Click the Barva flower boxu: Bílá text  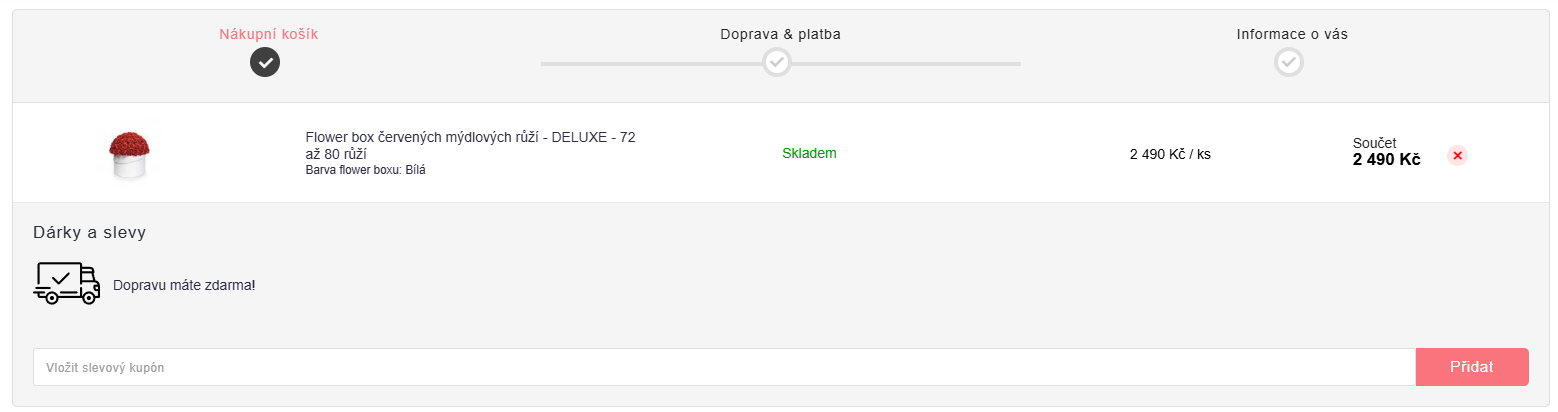(365, 170)
